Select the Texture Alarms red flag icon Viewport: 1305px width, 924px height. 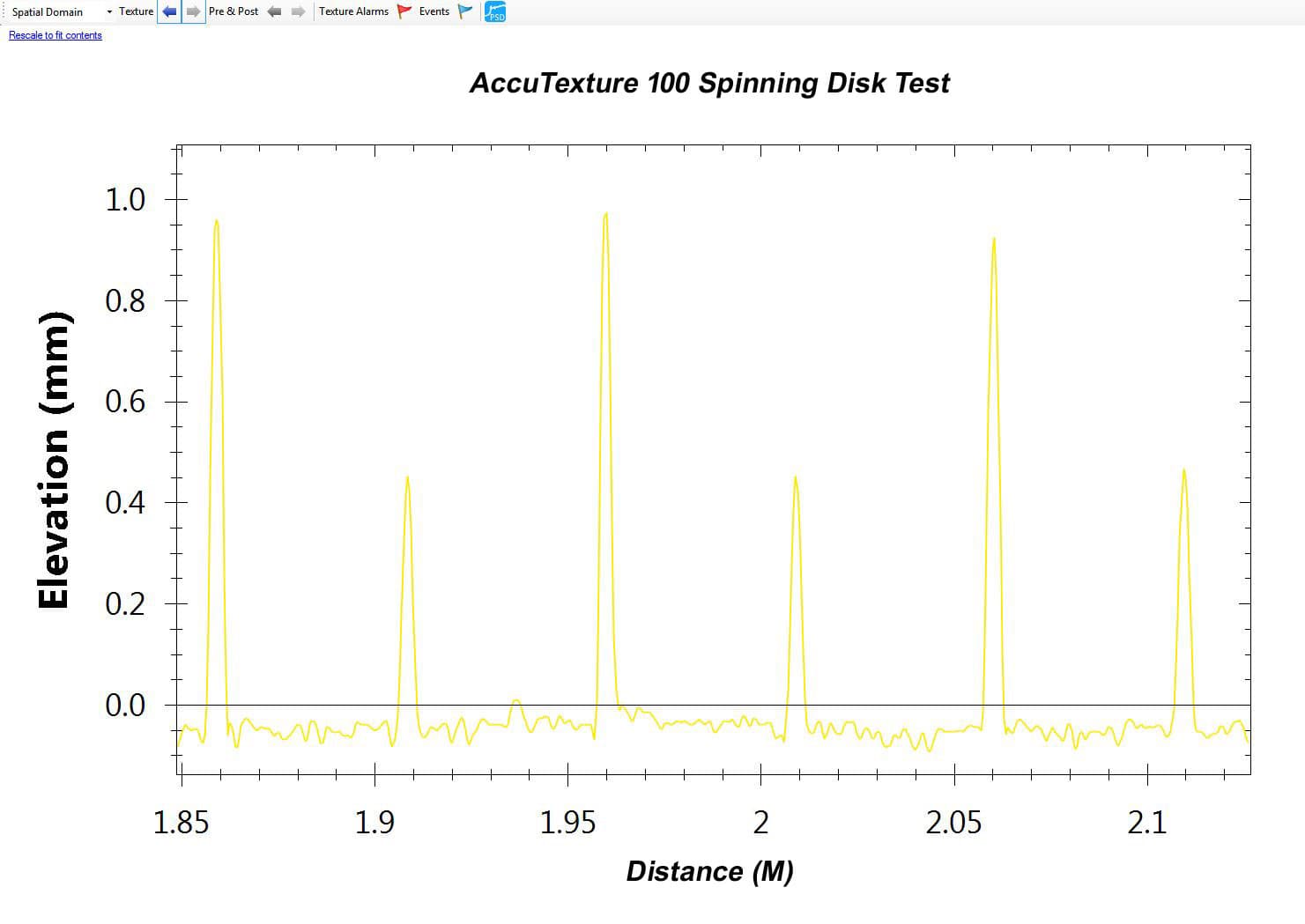403,11
